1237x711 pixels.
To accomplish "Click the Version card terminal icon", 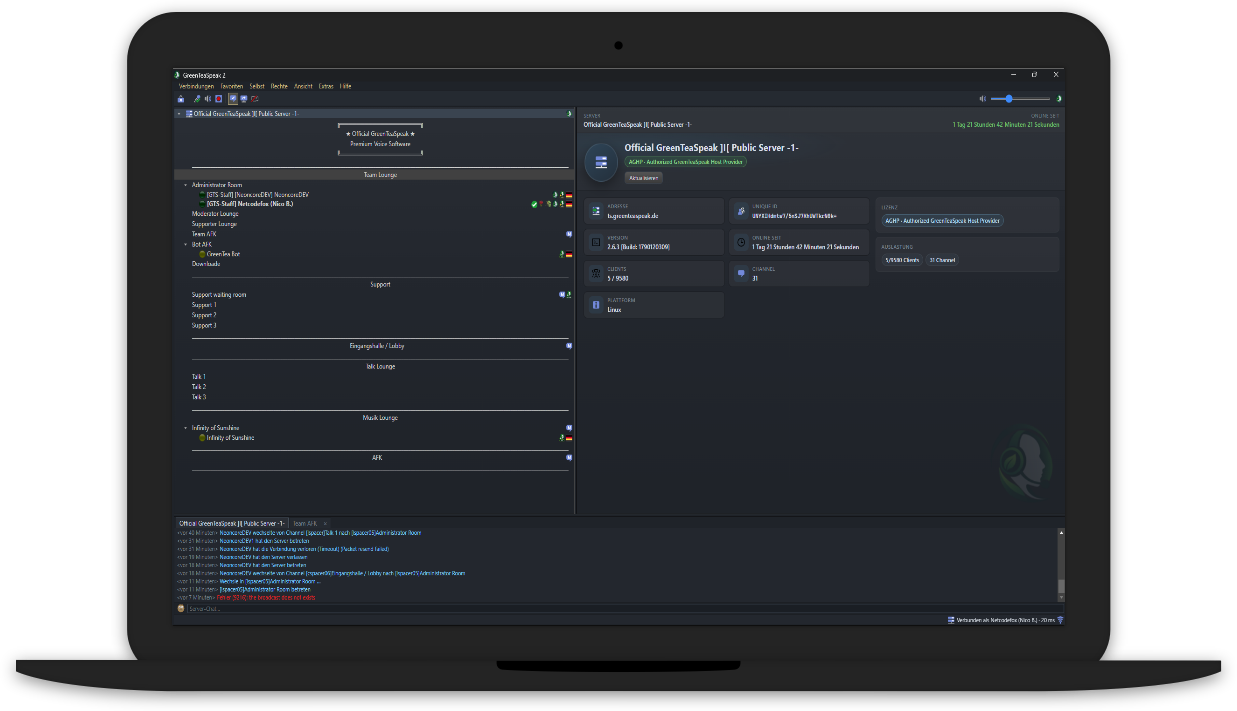I will pyautogui.click(x=596, y=243).
